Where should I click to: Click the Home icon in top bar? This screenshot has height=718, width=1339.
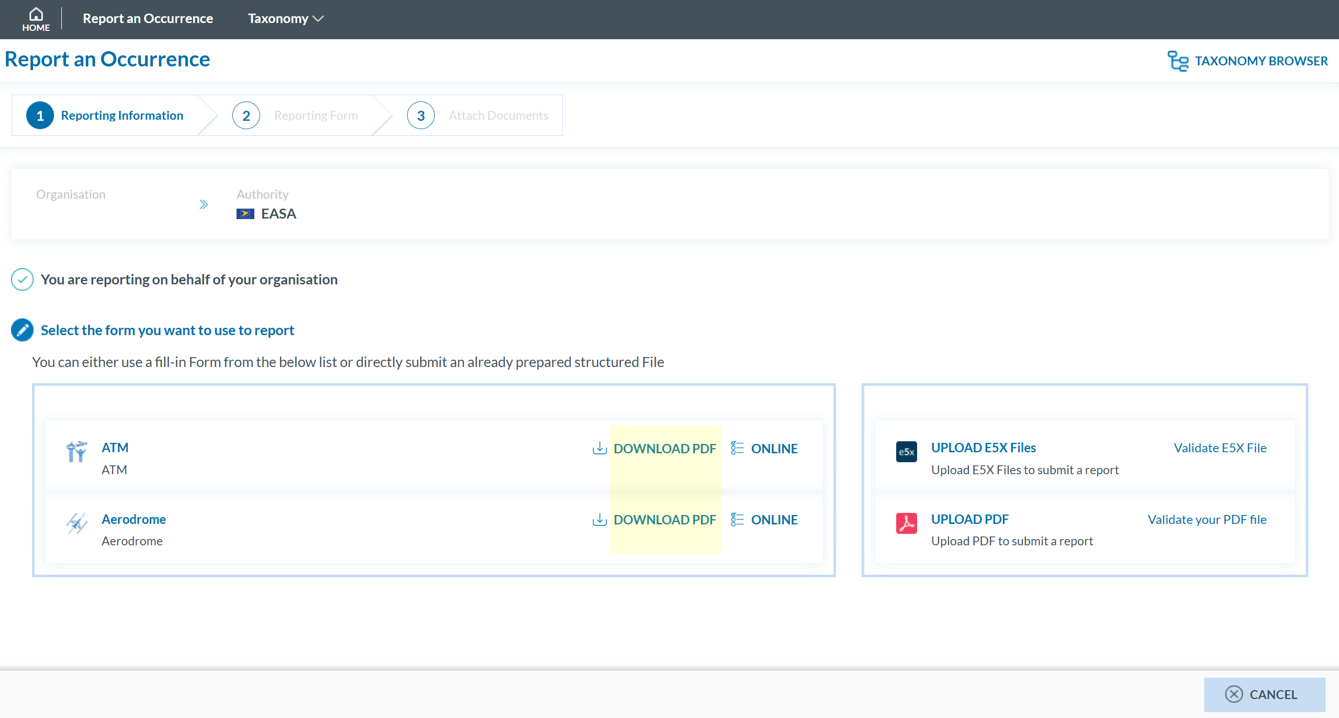coord(36,18)
